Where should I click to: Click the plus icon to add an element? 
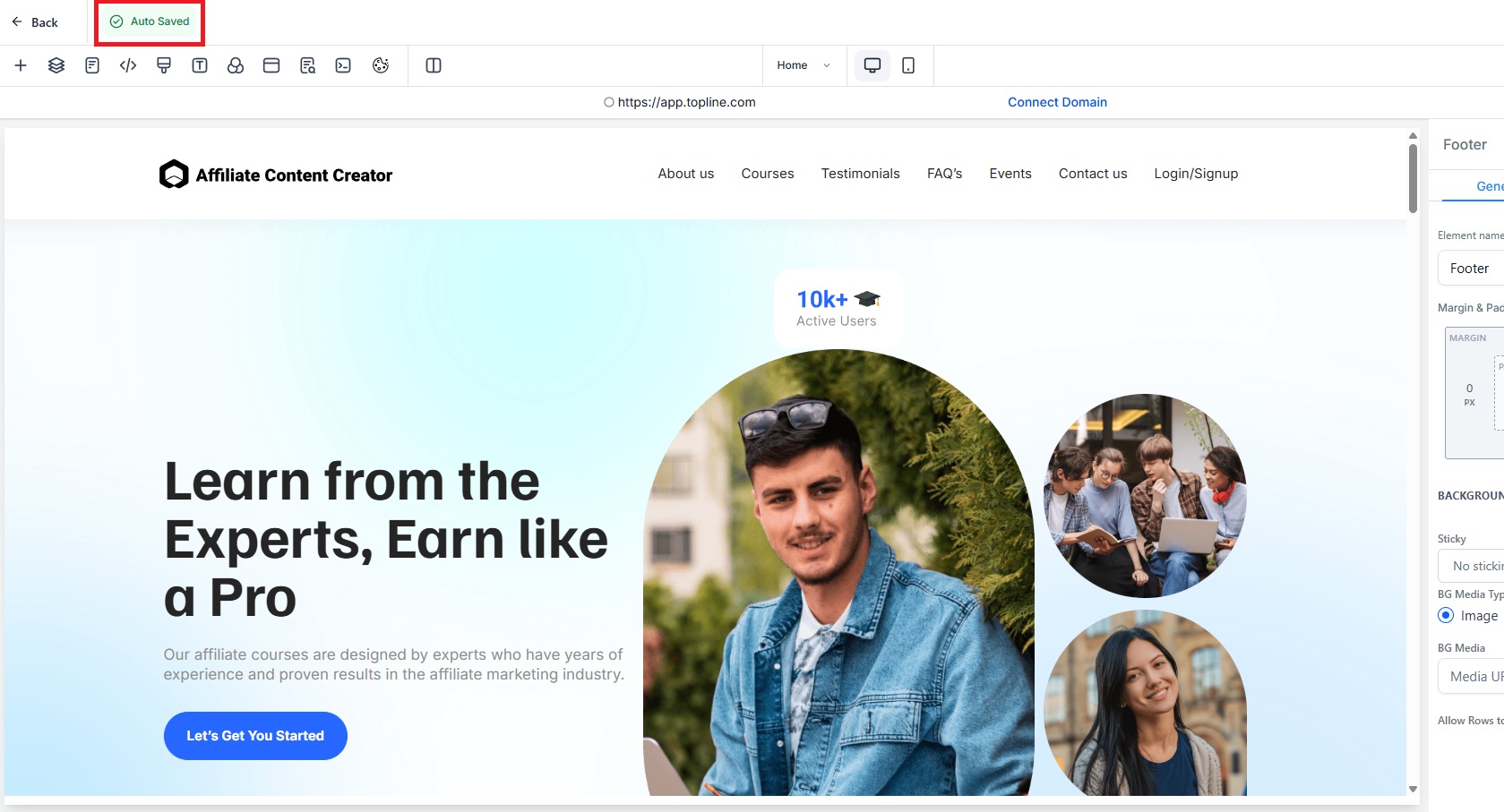click(21, 65)
